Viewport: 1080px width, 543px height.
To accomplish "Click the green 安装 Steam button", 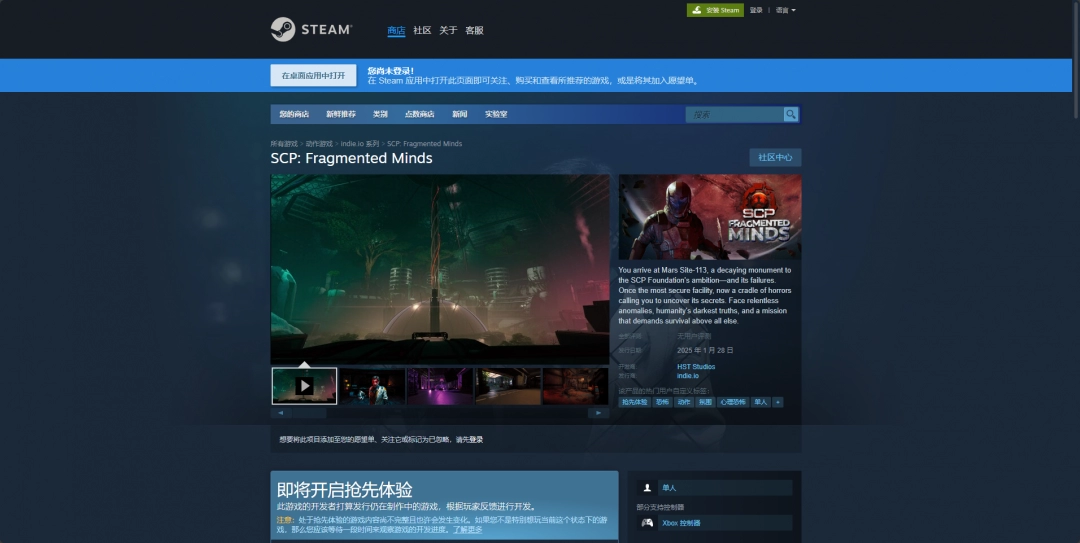I will (x=715, y=10).
